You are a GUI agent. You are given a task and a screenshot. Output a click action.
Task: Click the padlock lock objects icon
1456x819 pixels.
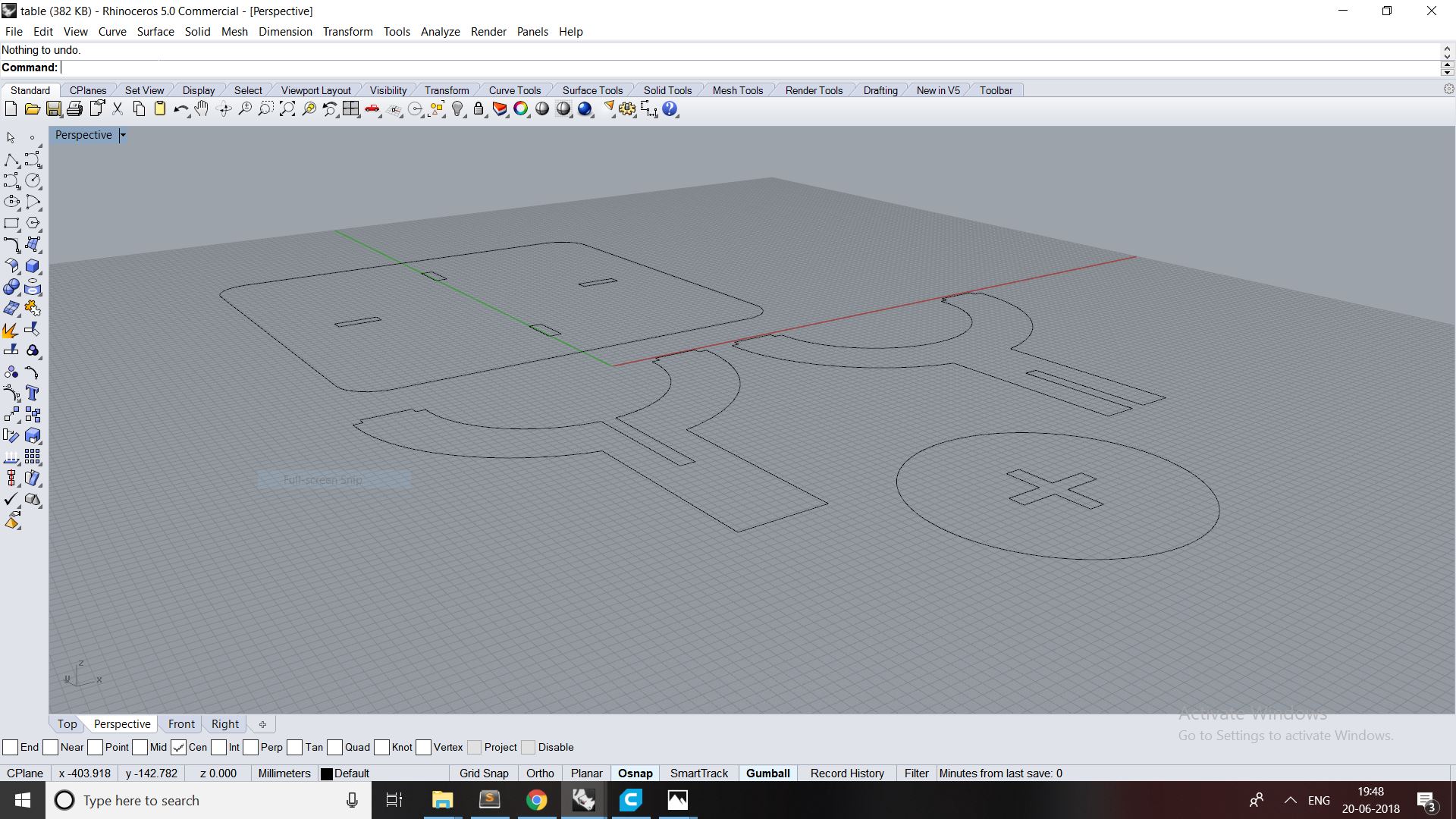(x=479, y=109)
